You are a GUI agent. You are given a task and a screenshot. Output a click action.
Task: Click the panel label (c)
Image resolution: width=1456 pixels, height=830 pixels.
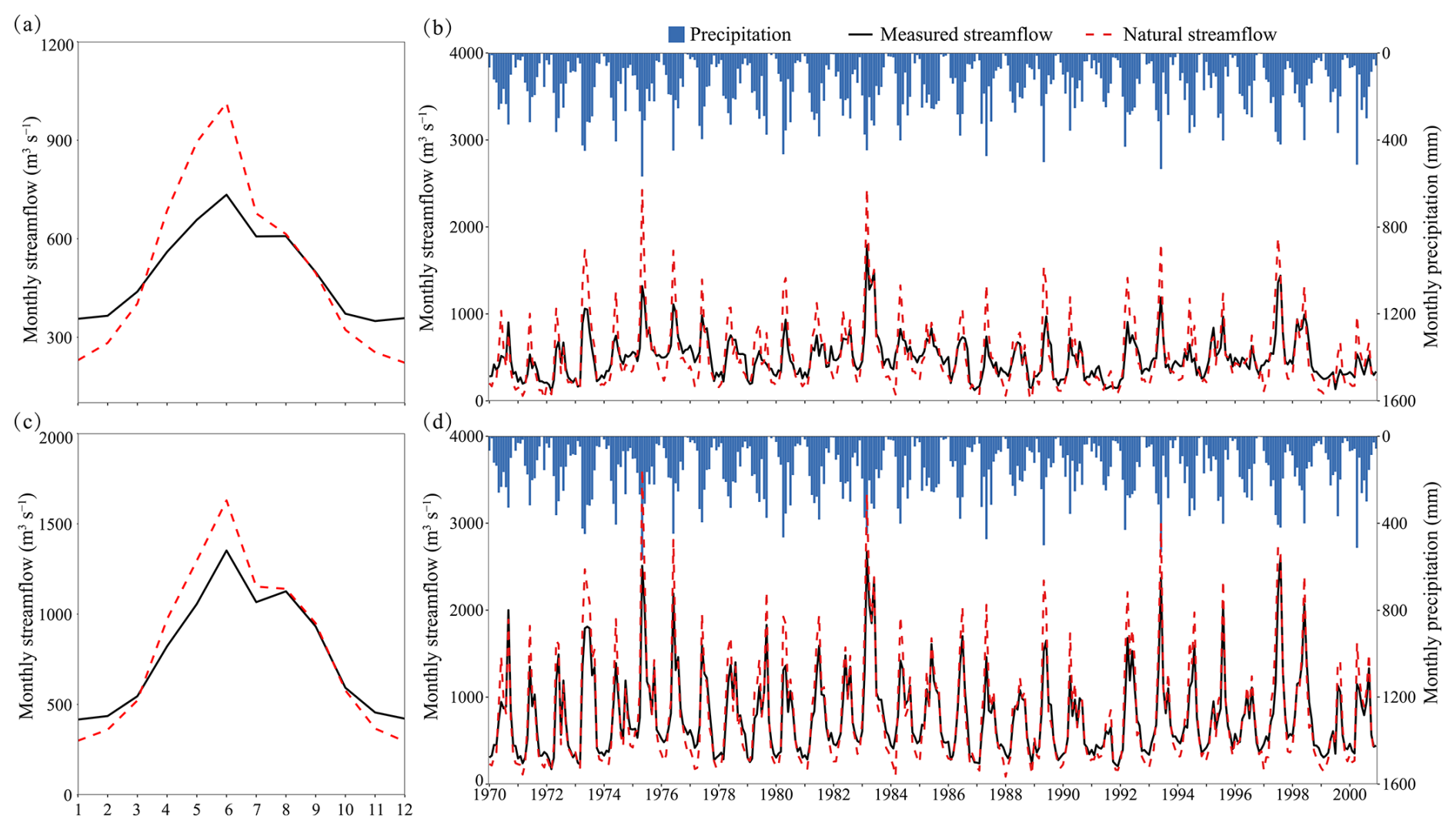coord(27,422)
